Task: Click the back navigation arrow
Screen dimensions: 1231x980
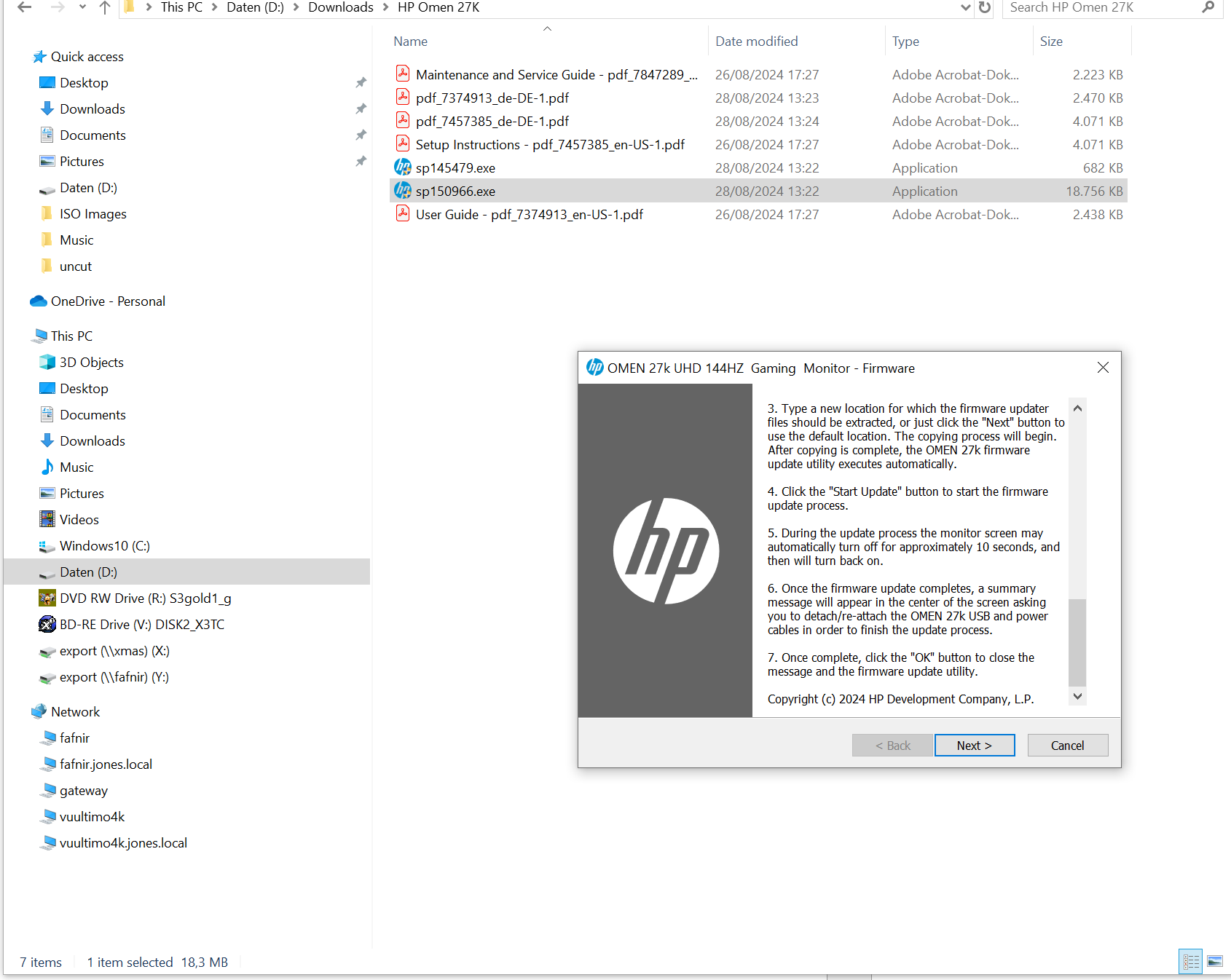Action: [24, 7]
